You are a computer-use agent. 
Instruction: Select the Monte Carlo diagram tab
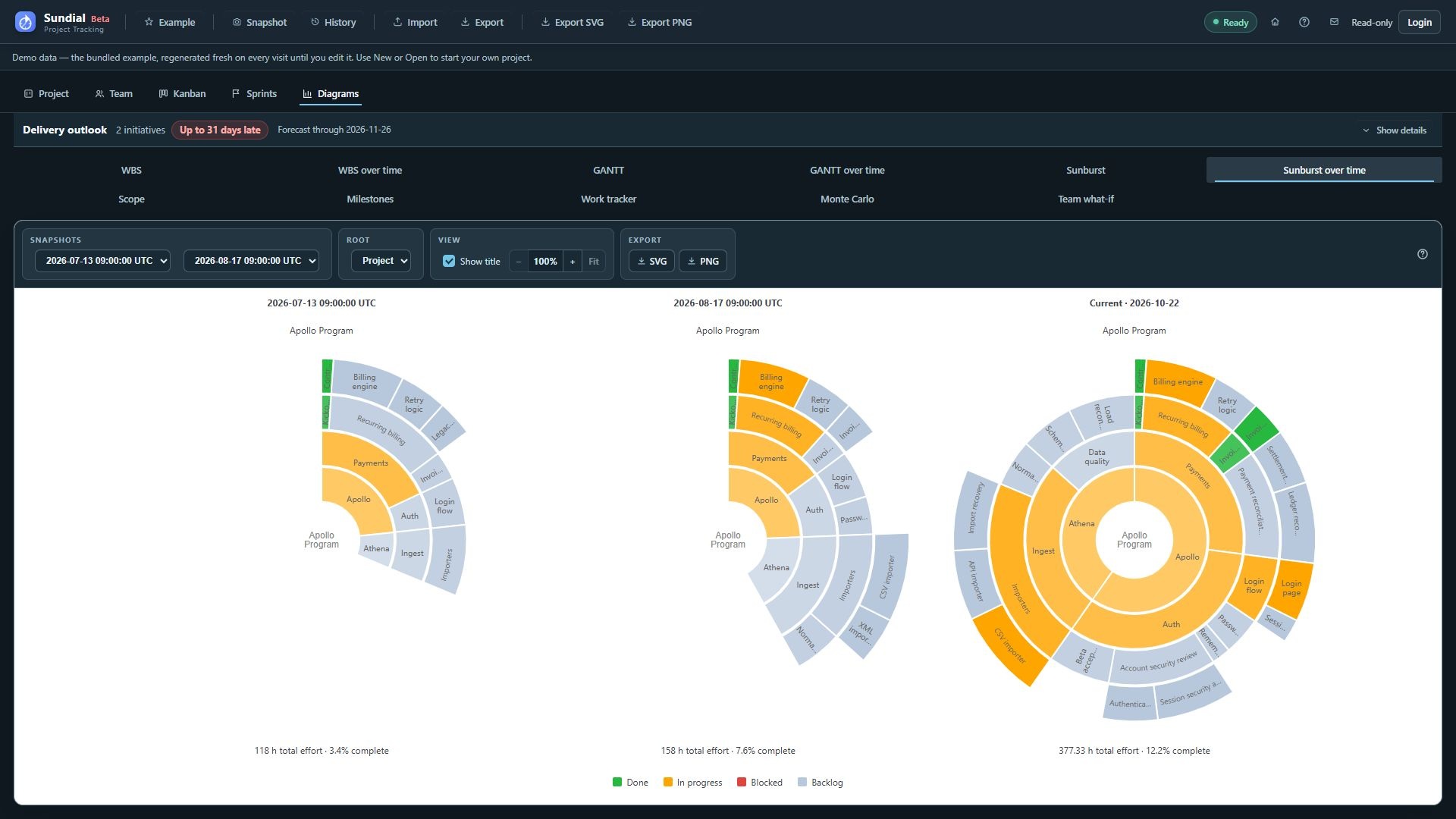pyautogui.click(x=847, y=199)
